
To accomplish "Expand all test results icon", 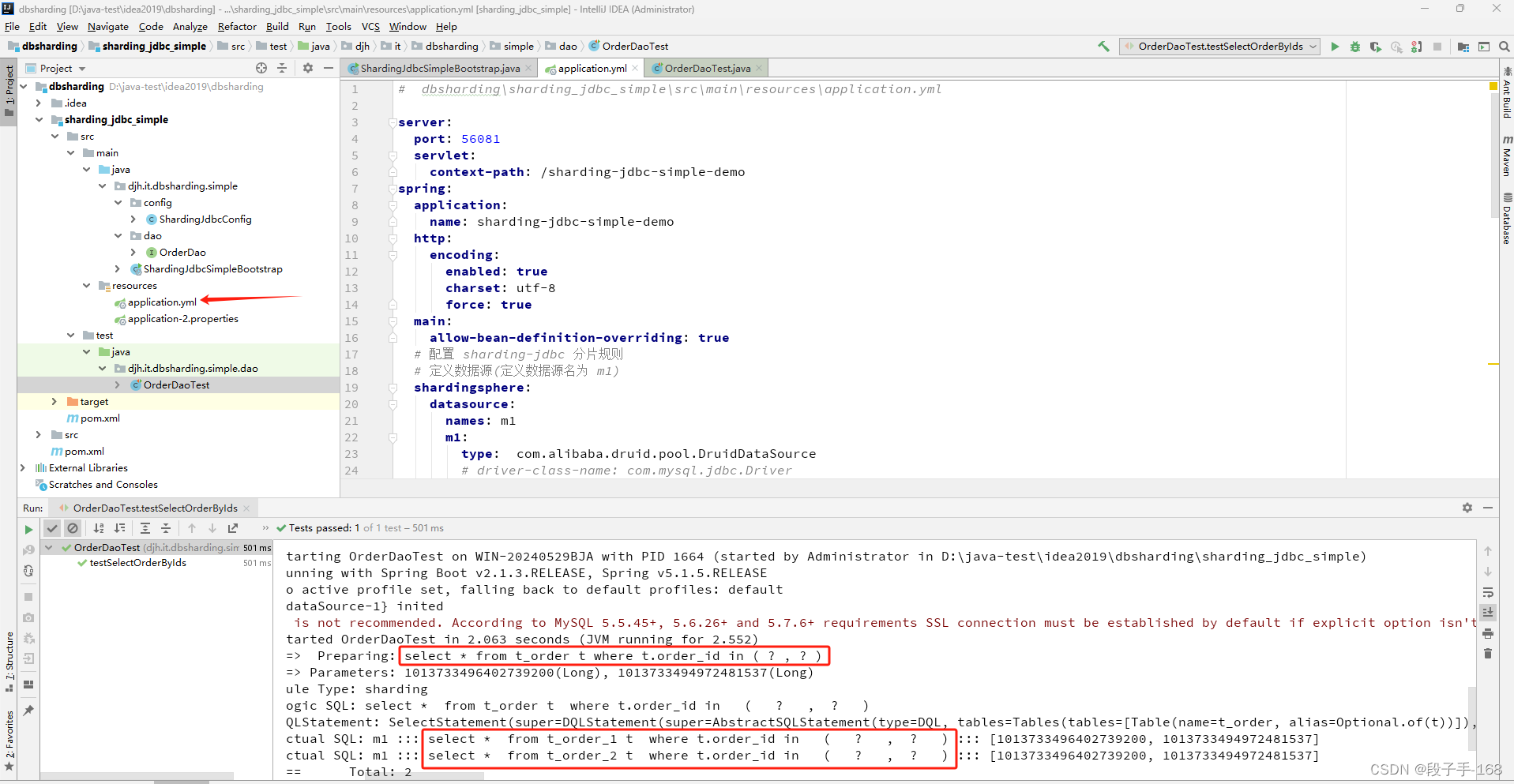I will tap(145, 528).
